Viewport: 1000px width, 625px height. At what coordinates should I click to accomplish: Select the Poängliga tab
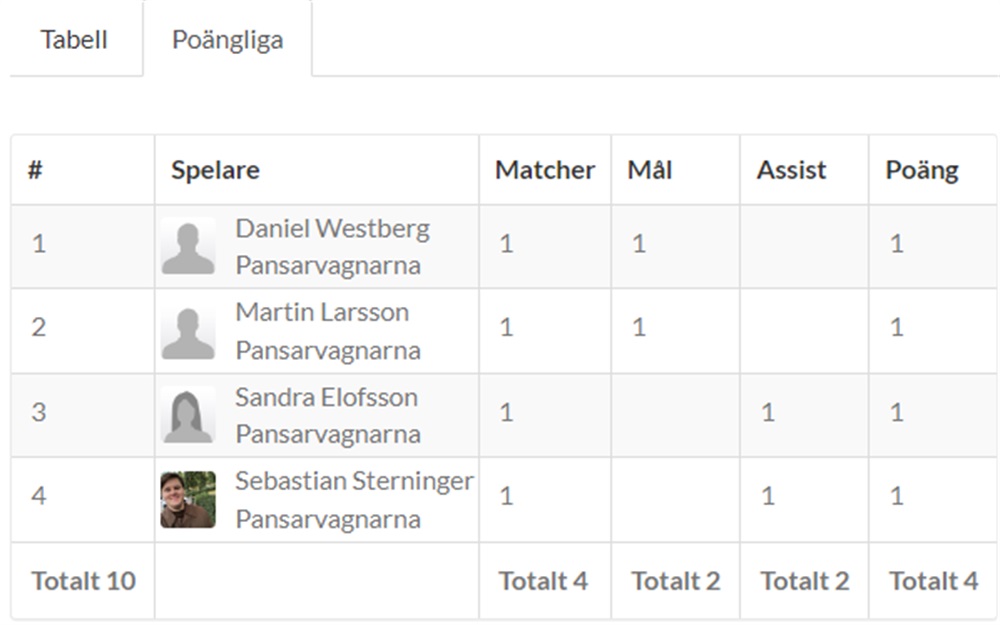pos(227,40)
